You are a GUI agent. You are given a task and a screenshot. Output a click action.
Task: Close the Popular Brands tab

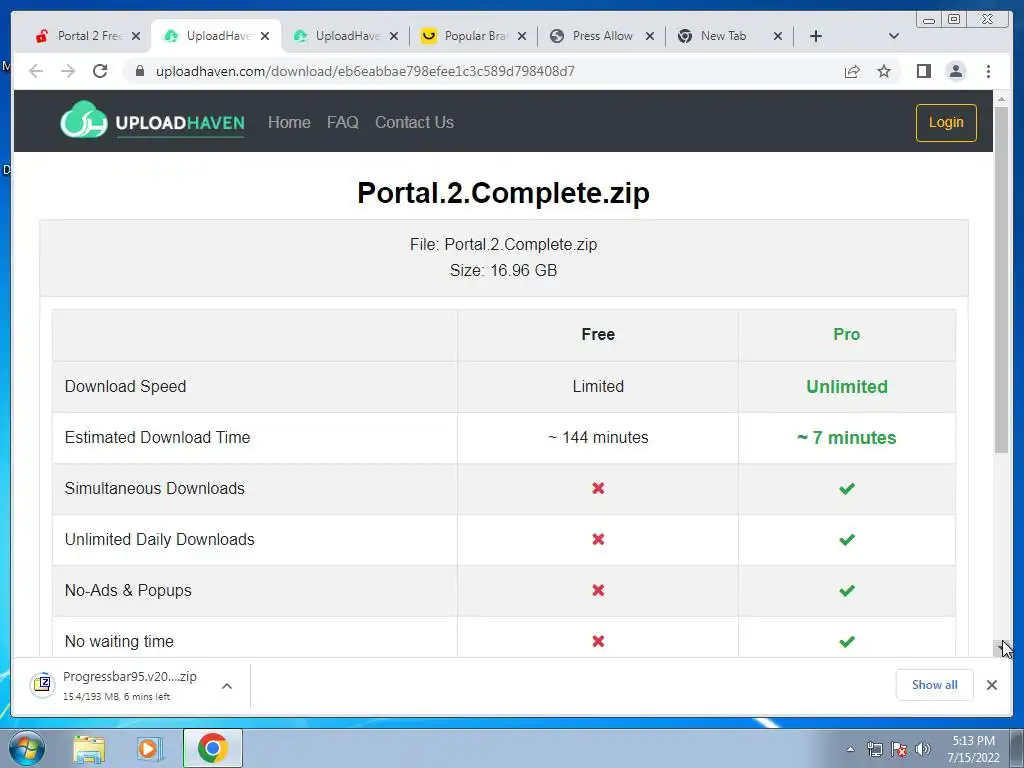point(522,36)
